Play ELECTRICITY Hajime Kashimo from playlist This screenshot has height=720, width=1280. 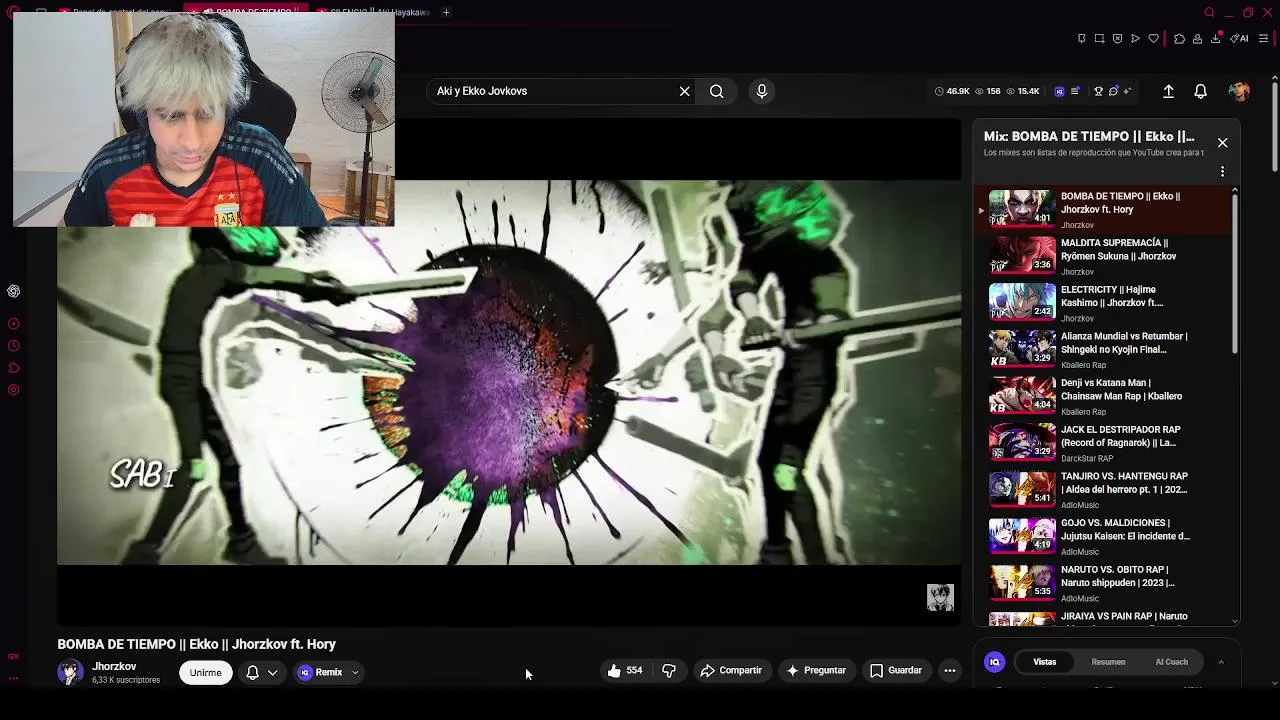[1104, 303]
